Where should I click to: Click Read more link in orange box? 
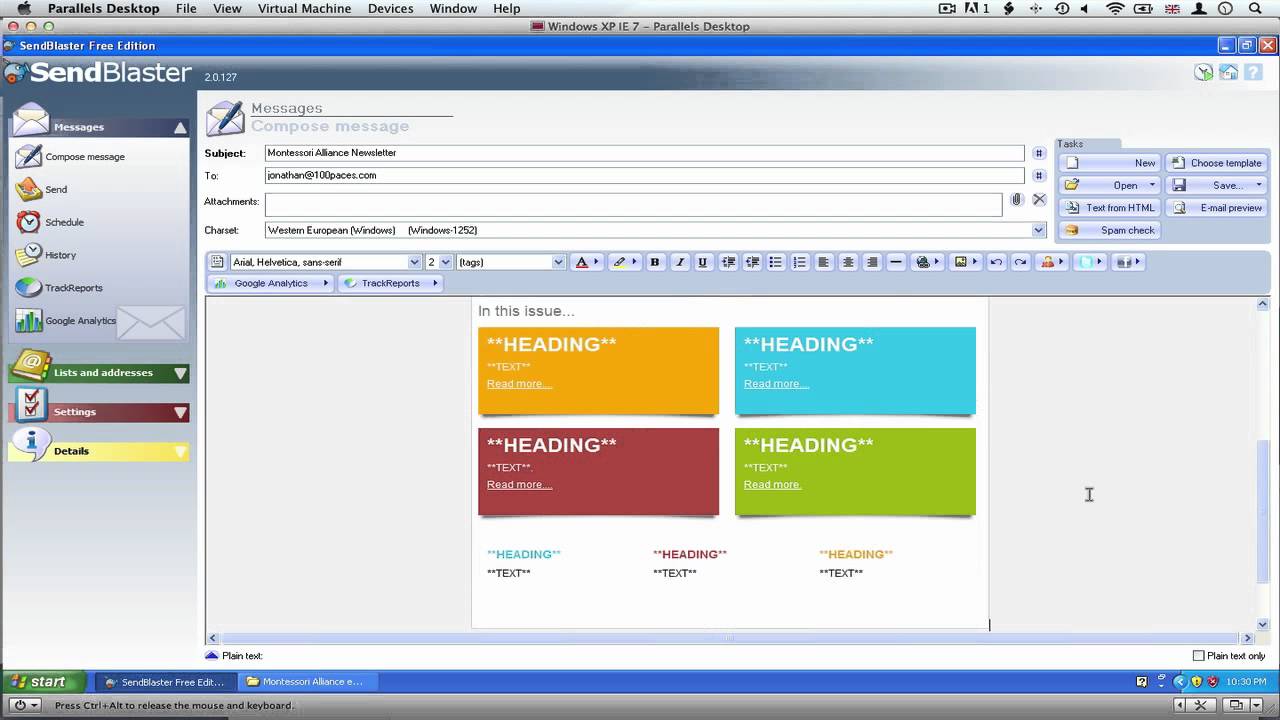pos(519,384)
